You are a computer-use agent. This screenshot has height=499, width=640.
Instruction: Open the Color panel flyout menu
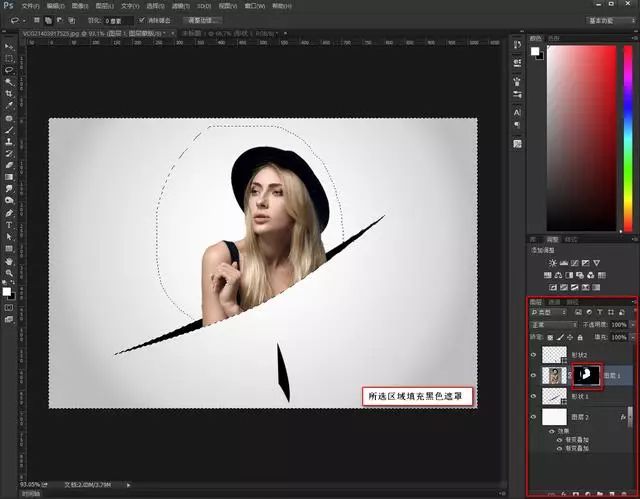(635, 38)
